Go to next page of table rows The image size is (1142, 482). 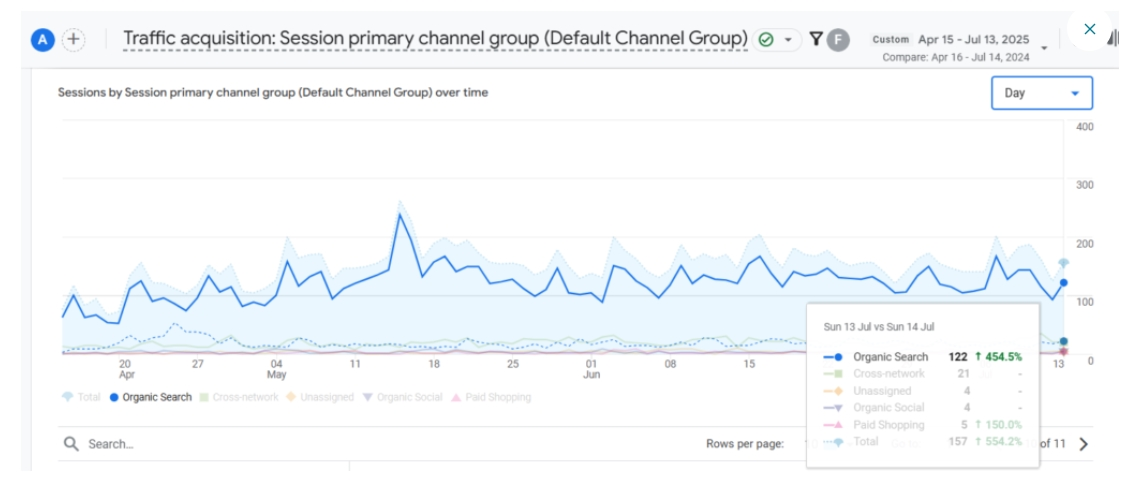(1084, 444)
